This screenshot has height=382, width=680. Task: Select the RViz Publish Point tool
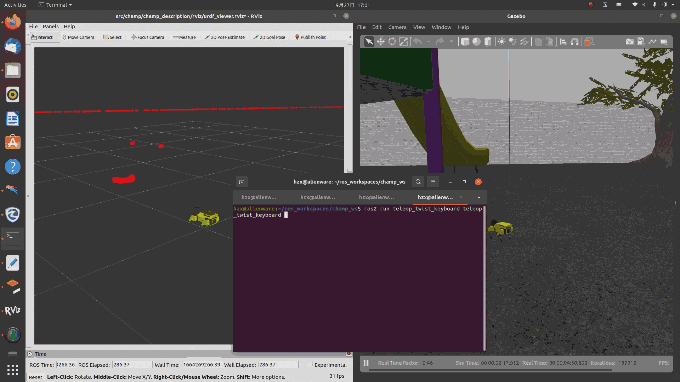[x=311, y=37]
